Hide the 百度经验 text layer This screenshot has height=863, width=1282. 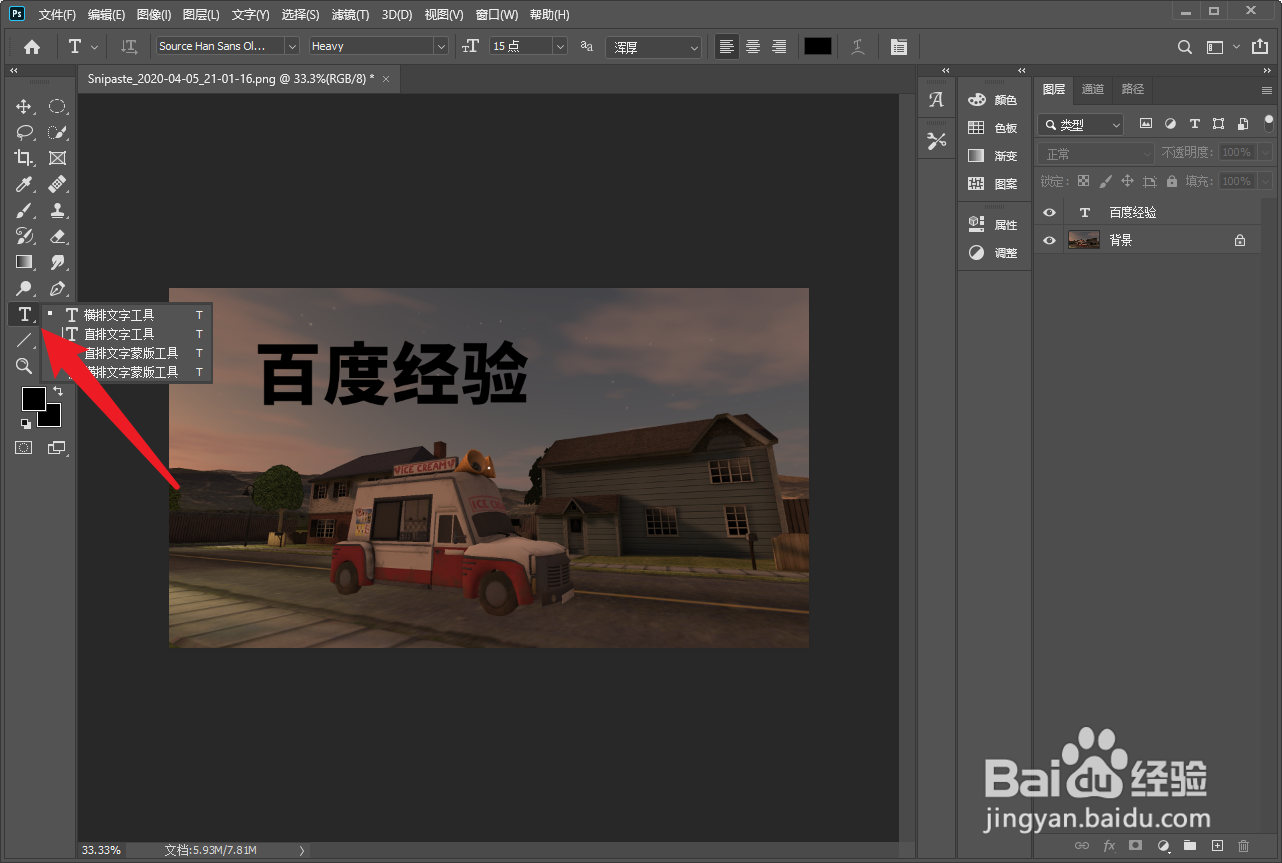pyautogui.click(x=1049, y=212)
